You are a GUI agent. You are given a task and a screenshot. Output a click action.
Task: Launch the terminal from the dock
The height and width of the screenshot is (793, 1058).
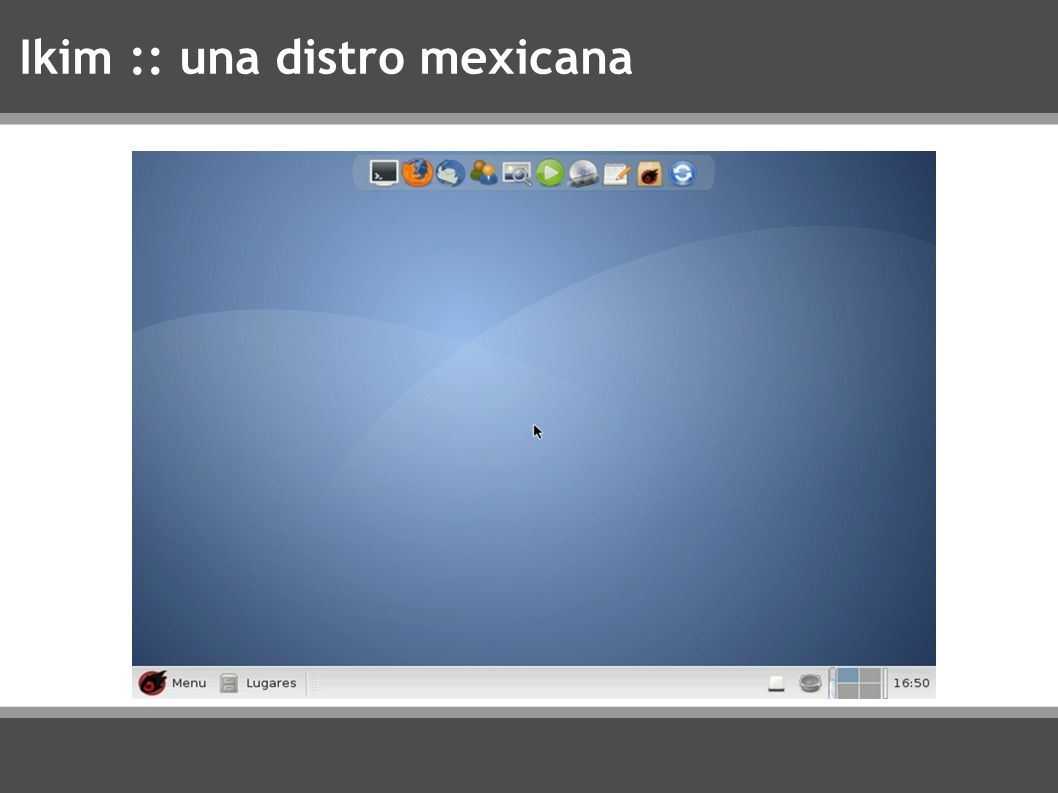point(384,173)
